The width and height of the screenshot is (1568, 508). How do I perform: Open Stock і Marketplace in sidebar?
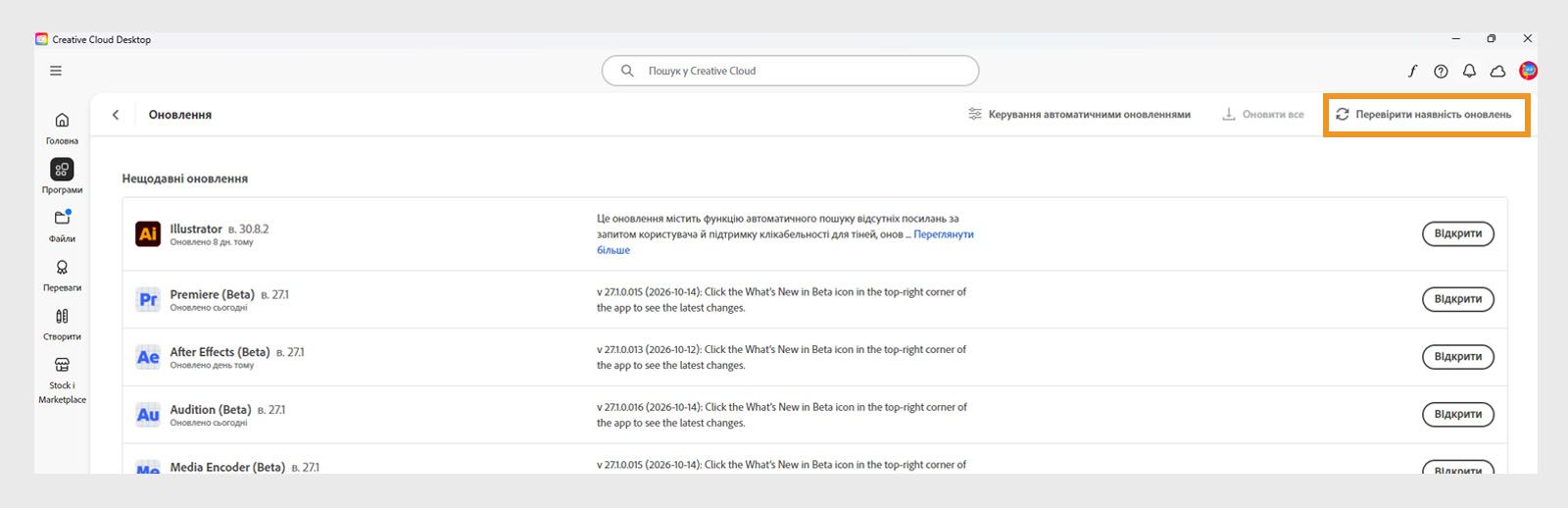coord(62,380)
